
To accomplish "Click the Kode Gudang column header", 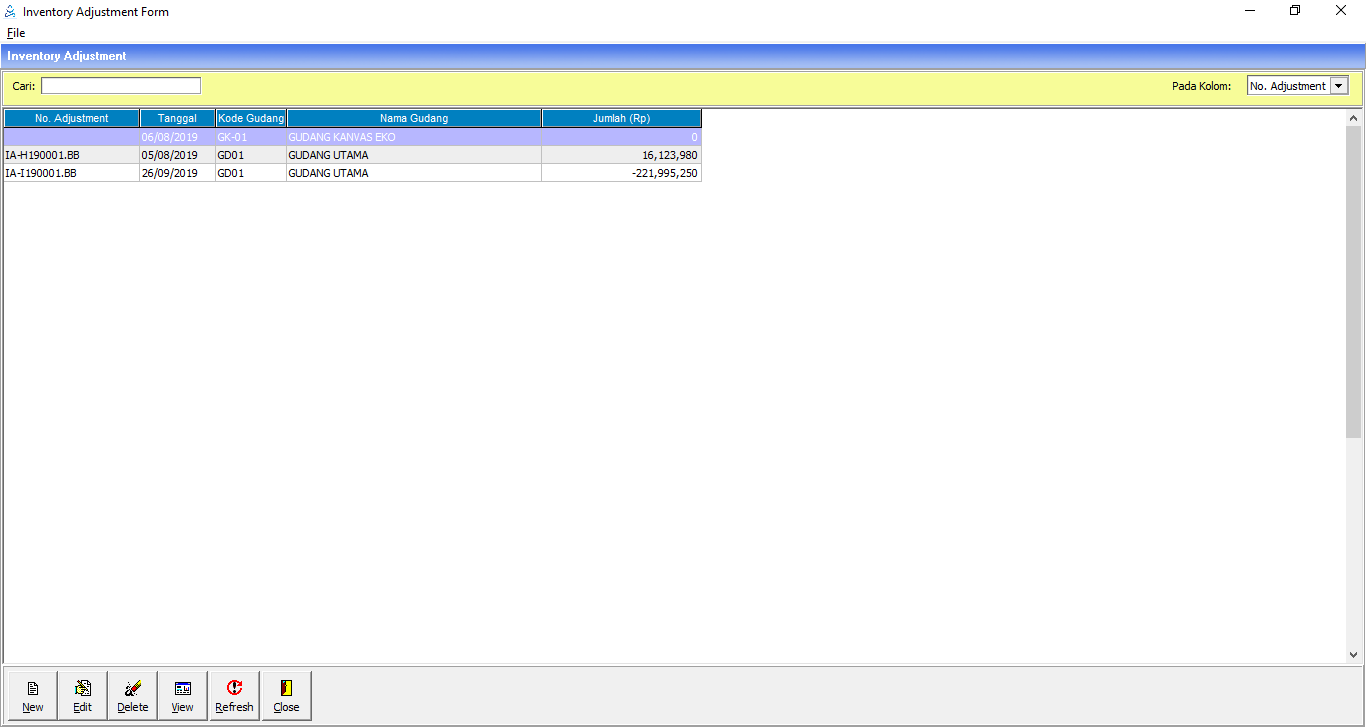I will 251,118.
